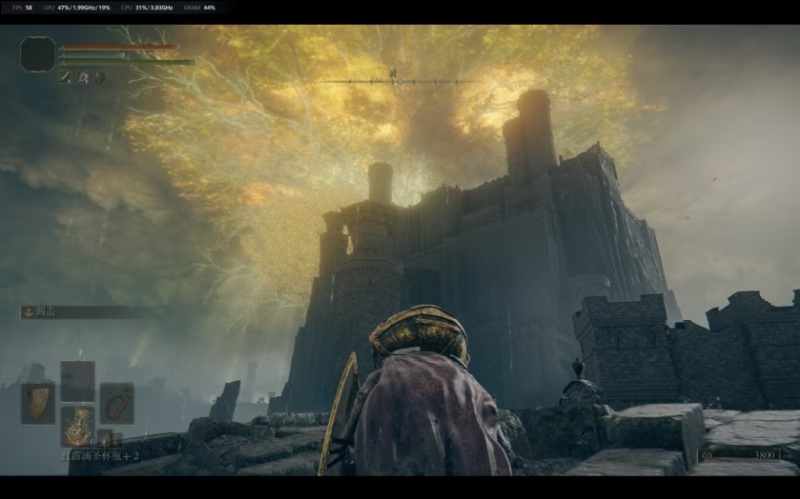Click the blue focus points bar
800x499 pixels.
[93, 55]
